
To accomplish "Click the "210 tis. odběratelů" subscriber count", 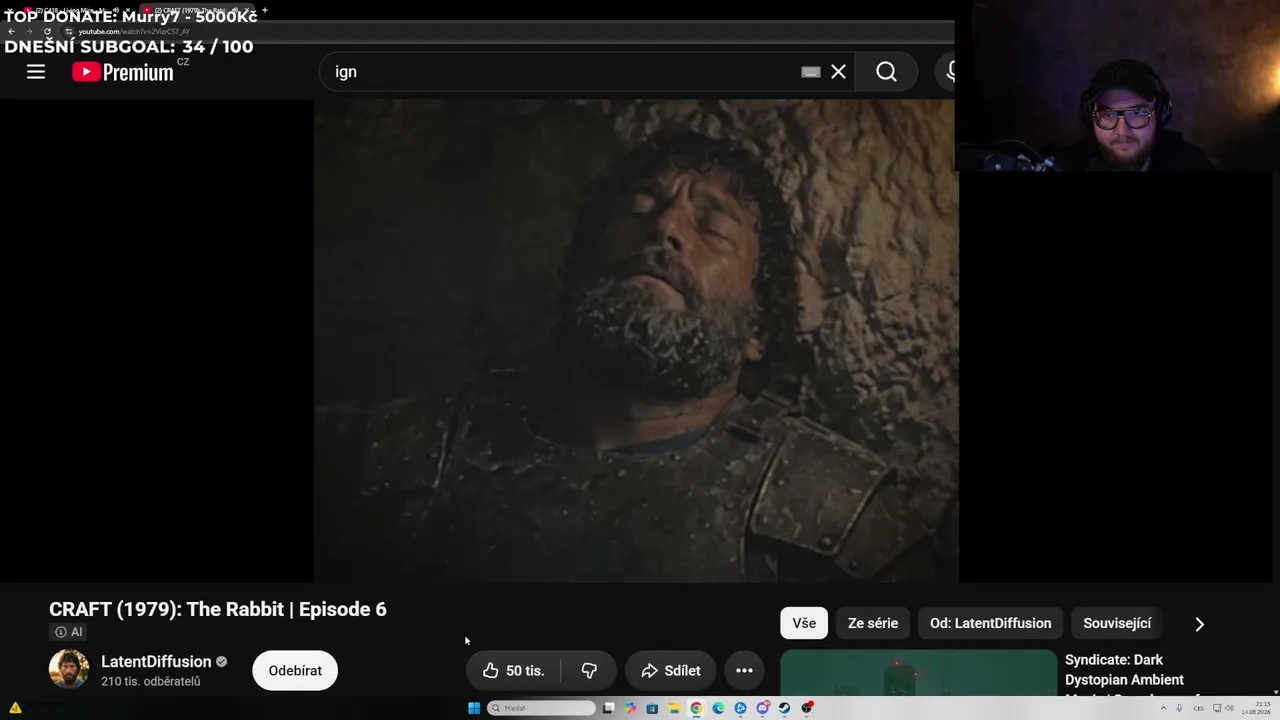I will (151, 682).
